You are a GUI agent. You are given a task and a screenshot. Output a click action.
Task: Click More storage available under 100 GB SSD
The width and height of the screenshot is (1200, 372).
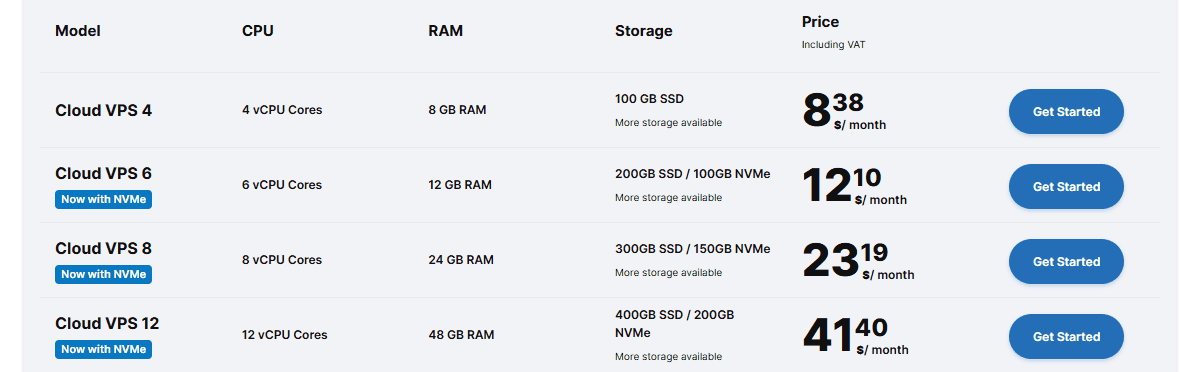(x=668, y=123)
